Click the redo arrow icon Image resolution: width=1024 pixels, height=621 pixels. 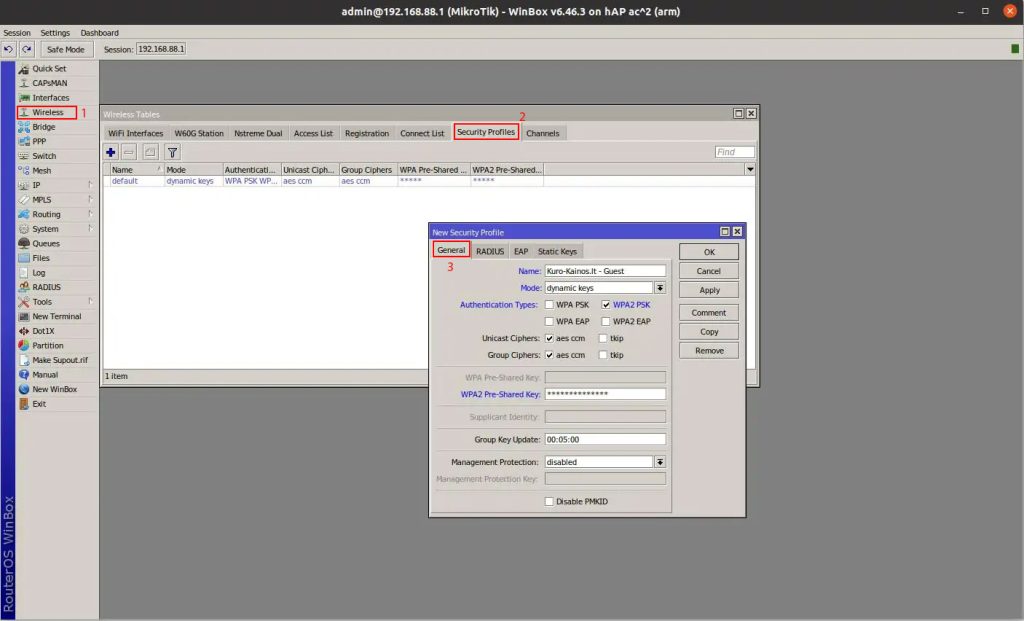click(x=27, y=49)
